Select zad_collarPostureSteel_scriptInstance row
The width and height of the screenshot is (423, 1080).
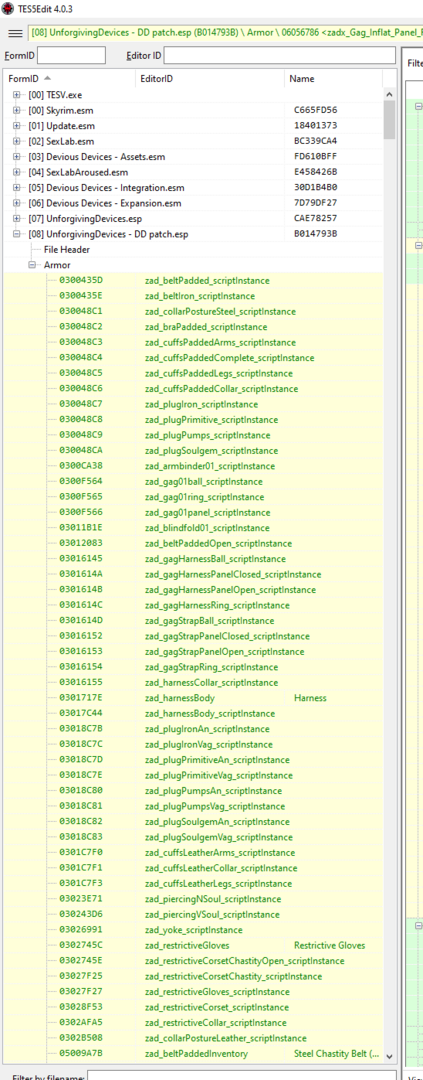[193, 311]
